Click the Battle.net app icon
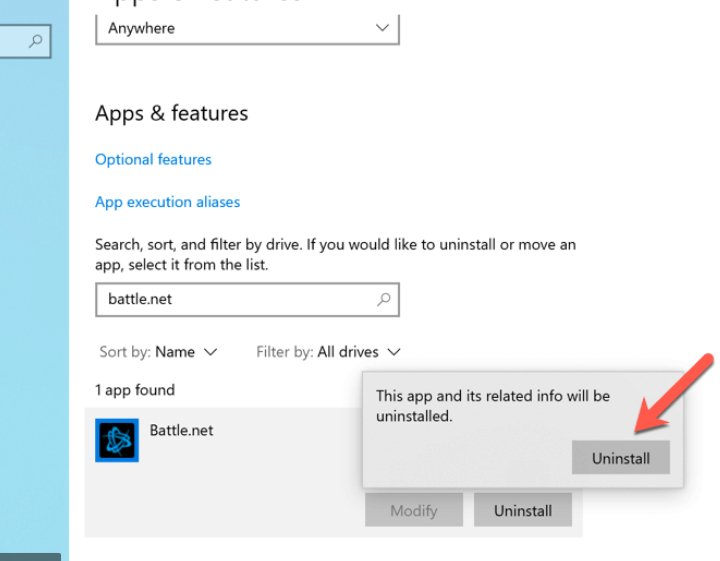The image size is (720, 561). [x=117, y=440]
